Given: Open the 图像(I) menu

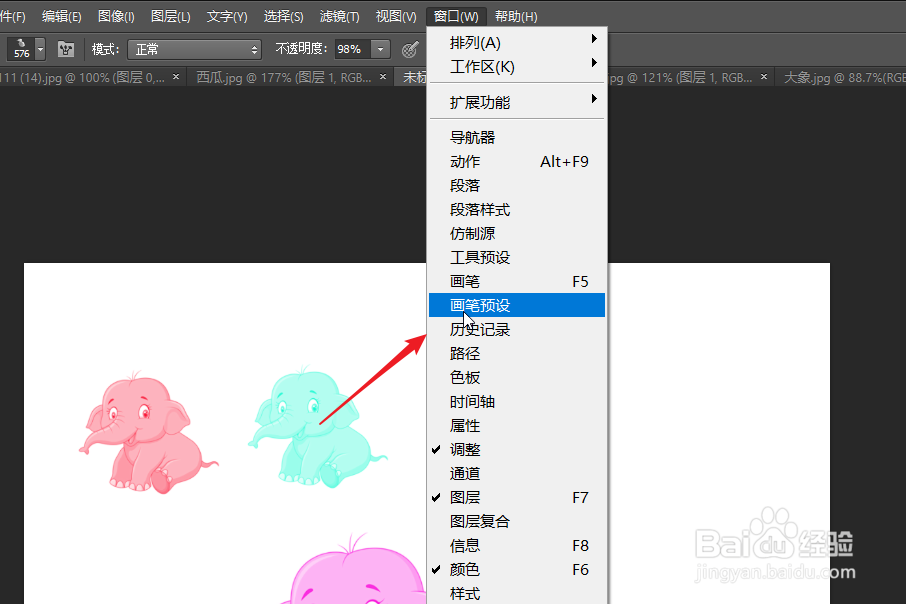Looking at the screenshot, I should pos(116,16).
